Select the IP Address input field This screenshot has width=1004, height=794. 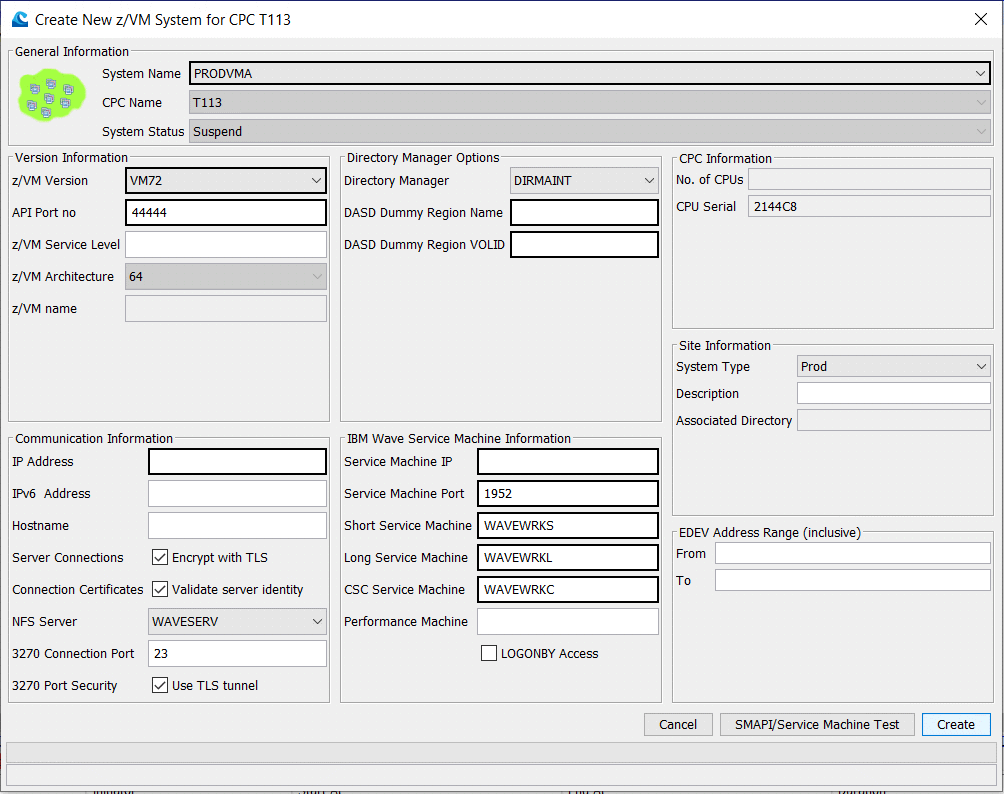tap(237, 461)
